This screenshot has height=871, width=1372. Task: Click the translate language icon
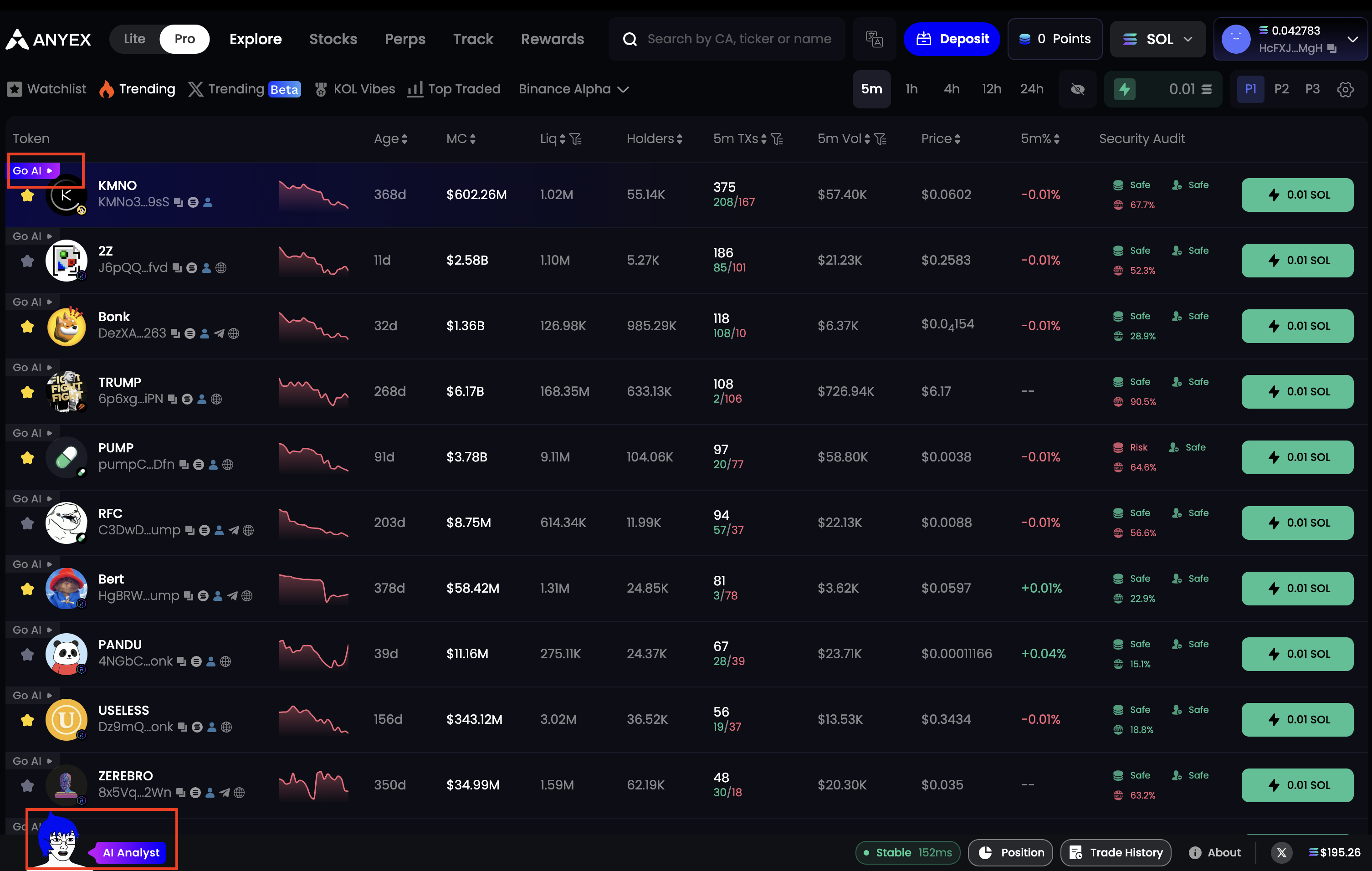874,39
